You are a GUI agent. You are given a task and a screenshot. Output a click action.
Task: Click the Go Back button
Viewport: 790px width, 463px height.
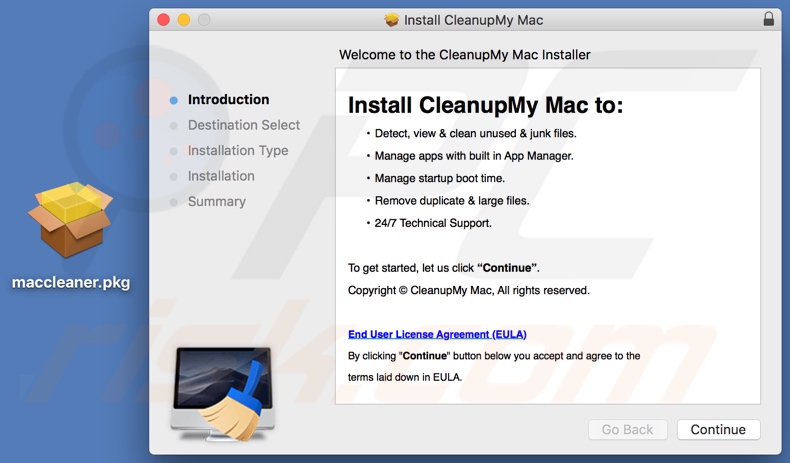pyautogui.click(x=627, y=429)
